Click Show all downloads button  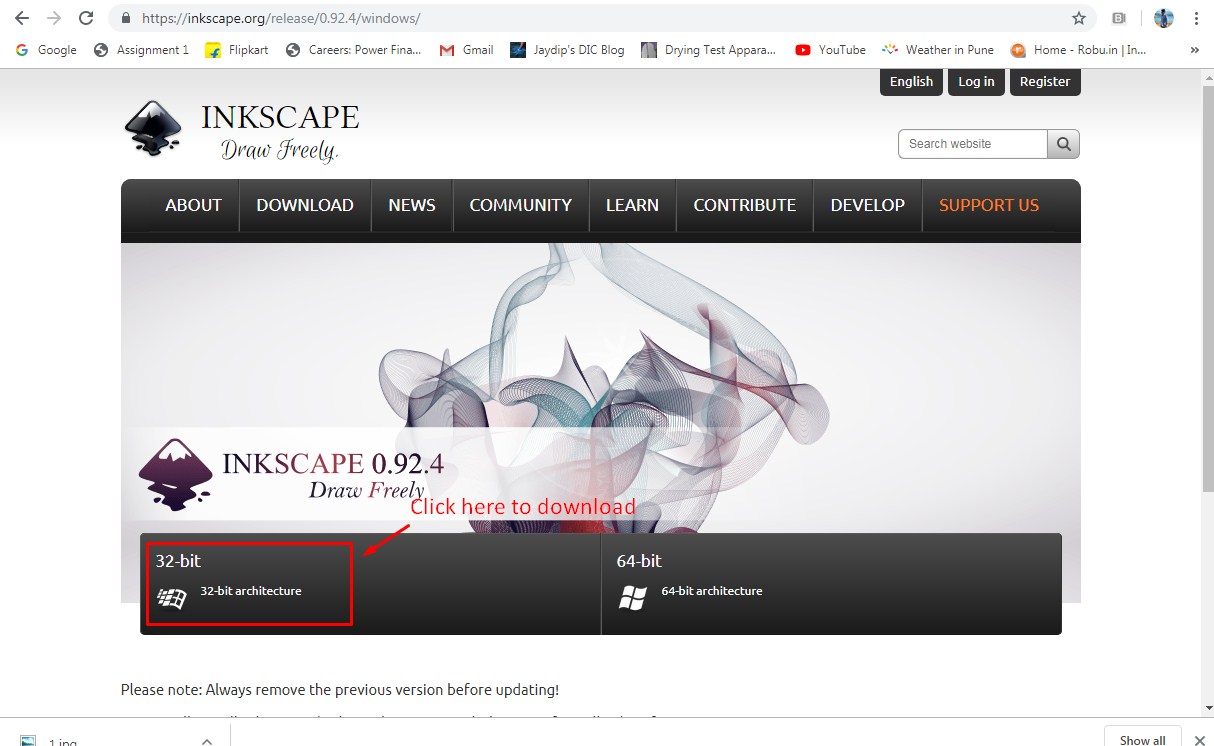1142,738
